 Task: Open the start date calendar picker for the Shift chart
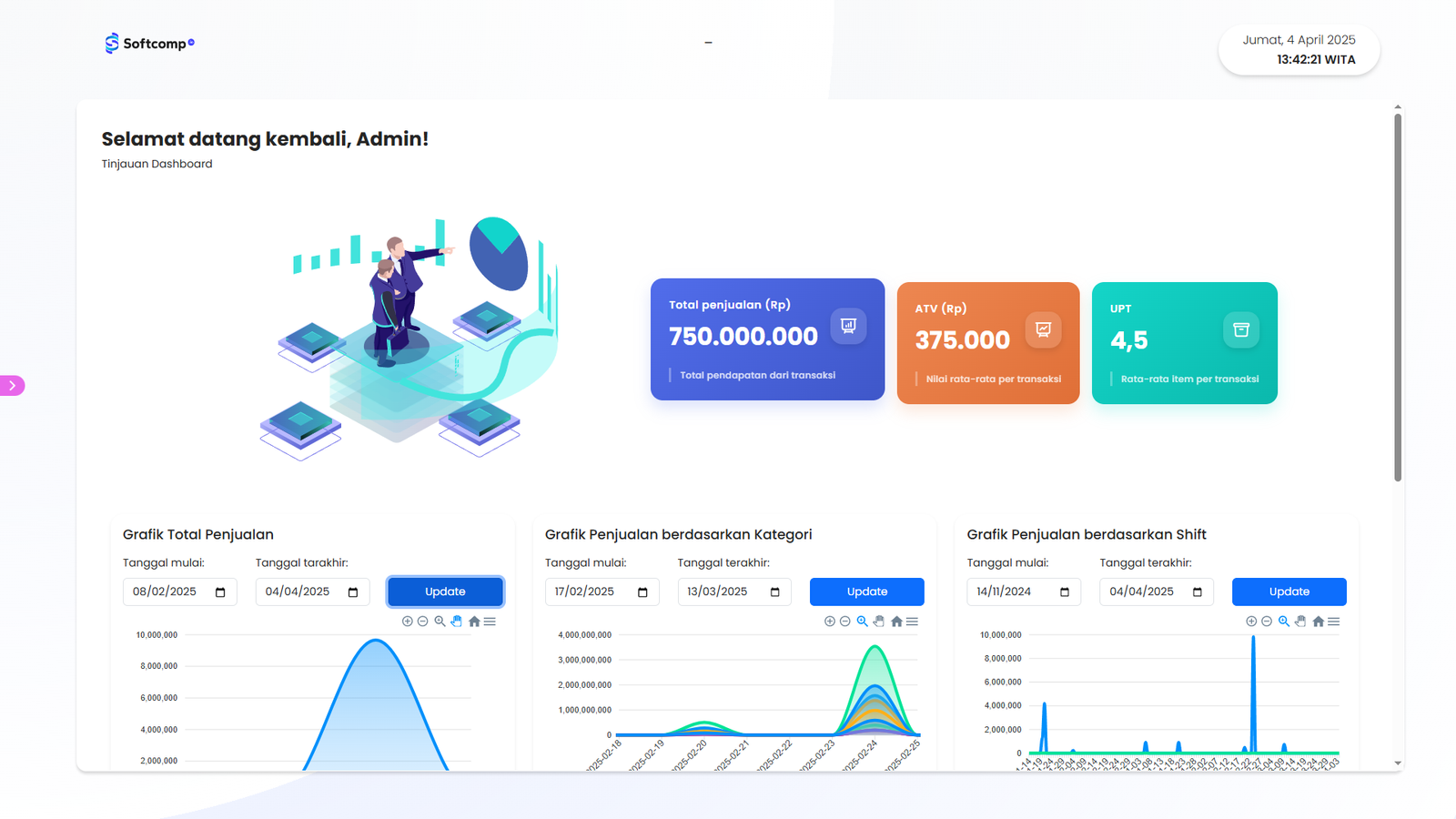(1065, 592)
